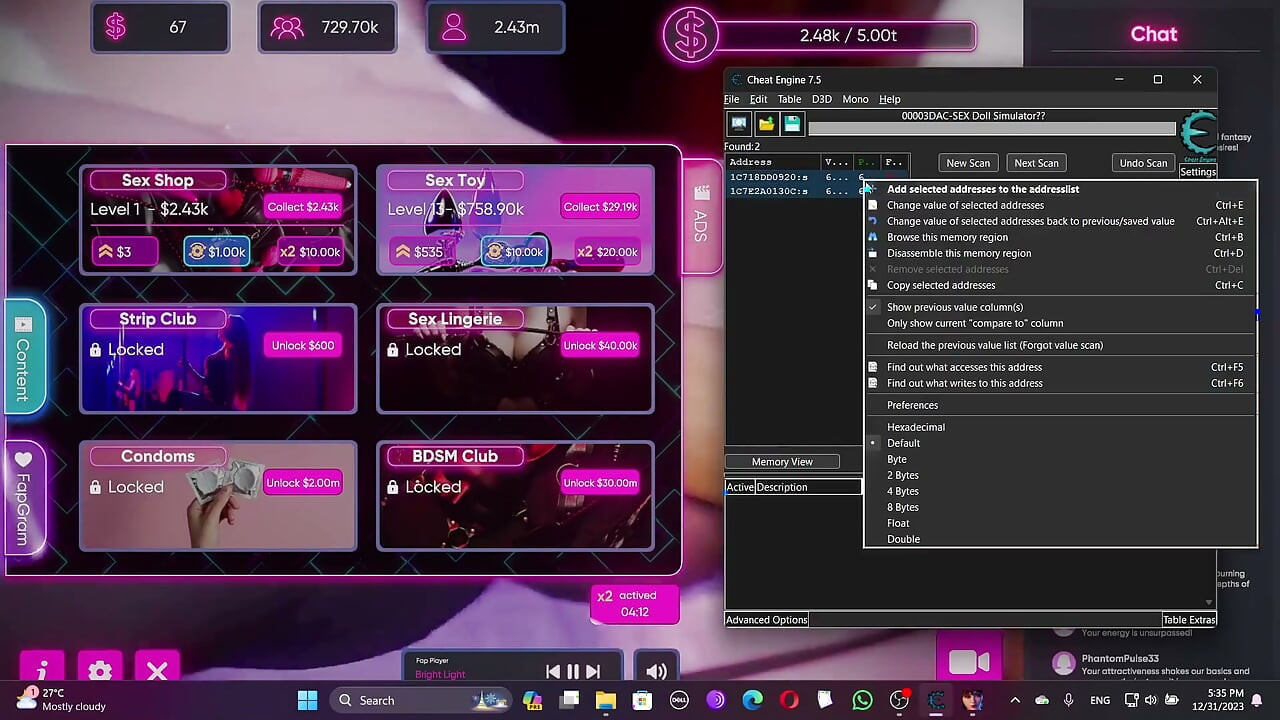Skip to next track in Fap Player

pyautogui.click(x=593, y=672)
